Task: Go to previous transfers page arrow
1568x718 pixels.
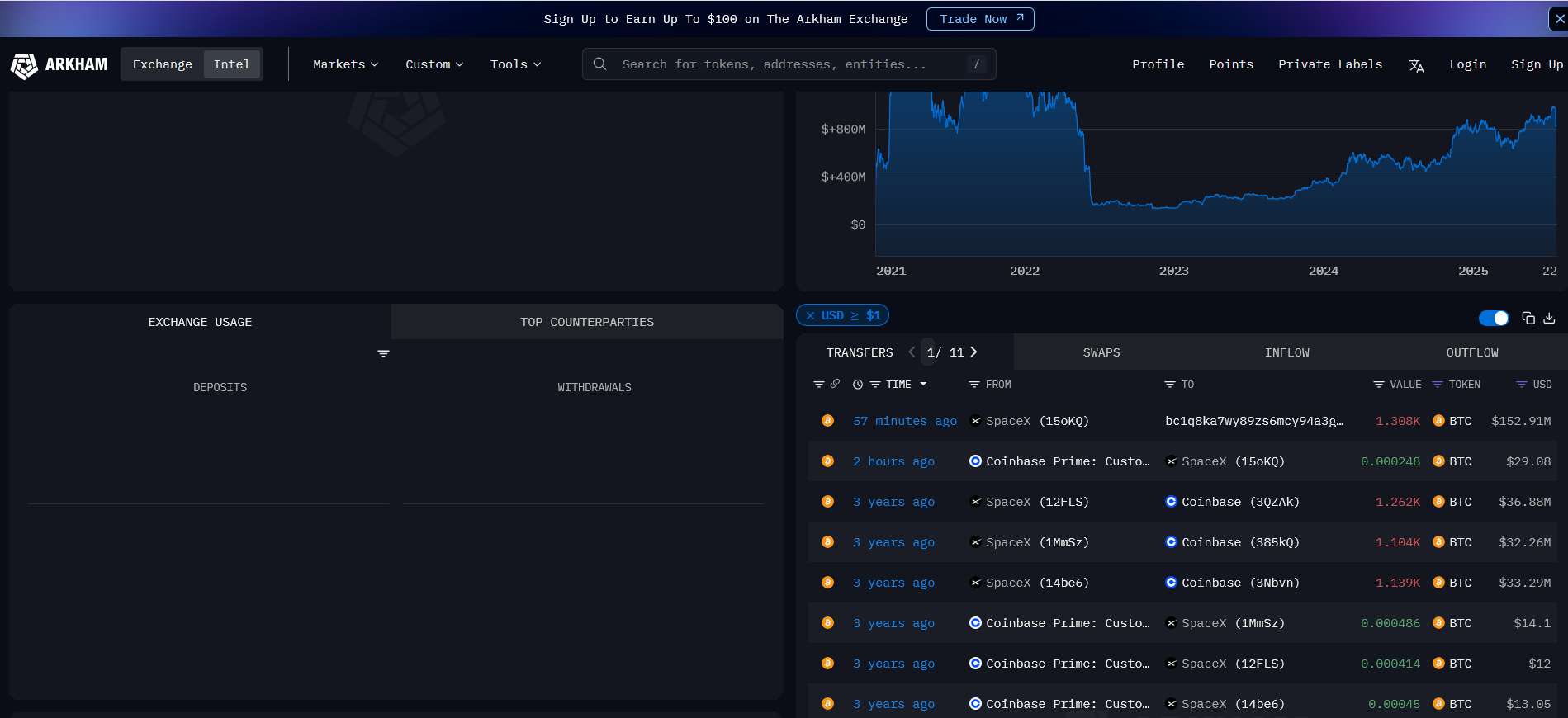Action: 912,352
